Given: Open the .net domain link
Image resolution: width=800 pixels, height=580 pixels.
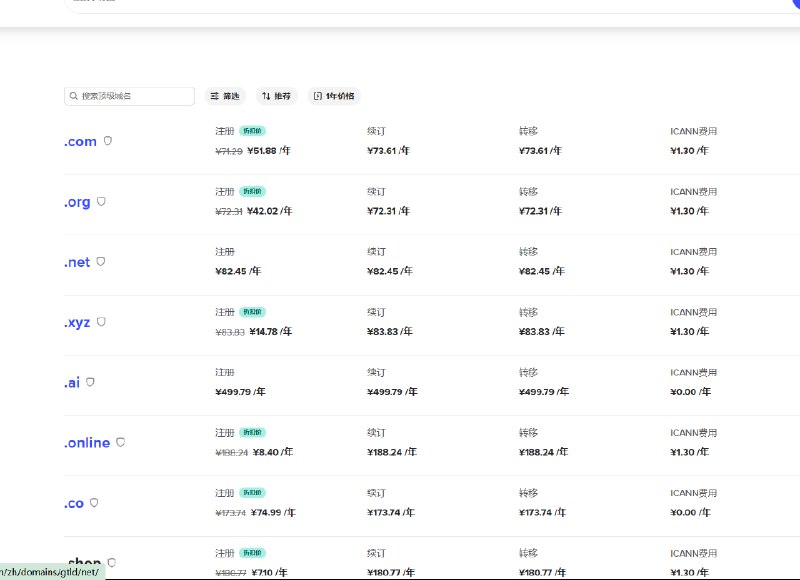Looking at the screenshot, I should pos(77,262).
